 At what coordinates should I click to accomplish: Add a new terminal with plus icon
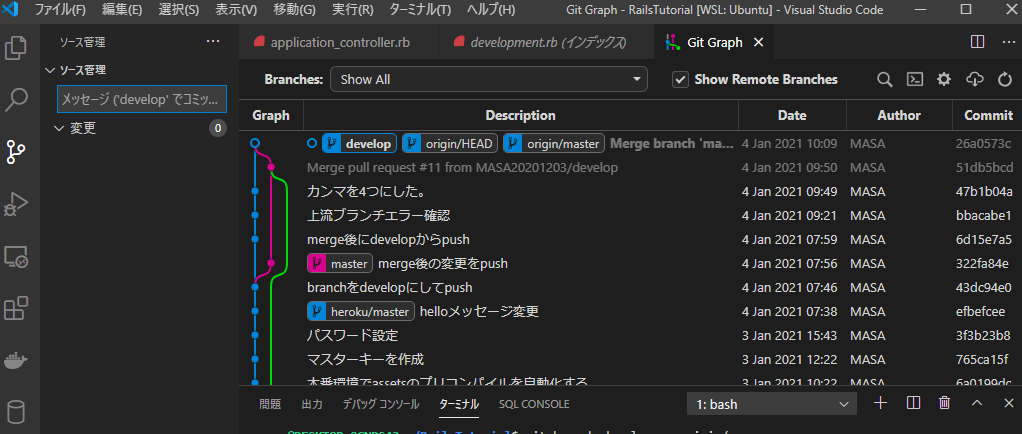pyautogui.click(x=880, y=403)
